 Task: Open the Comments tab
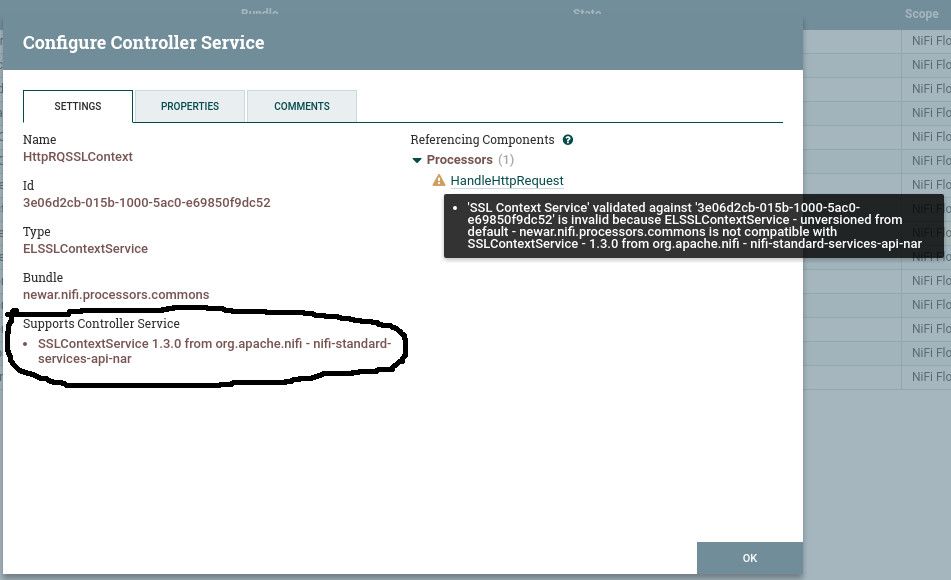point(301,106)
